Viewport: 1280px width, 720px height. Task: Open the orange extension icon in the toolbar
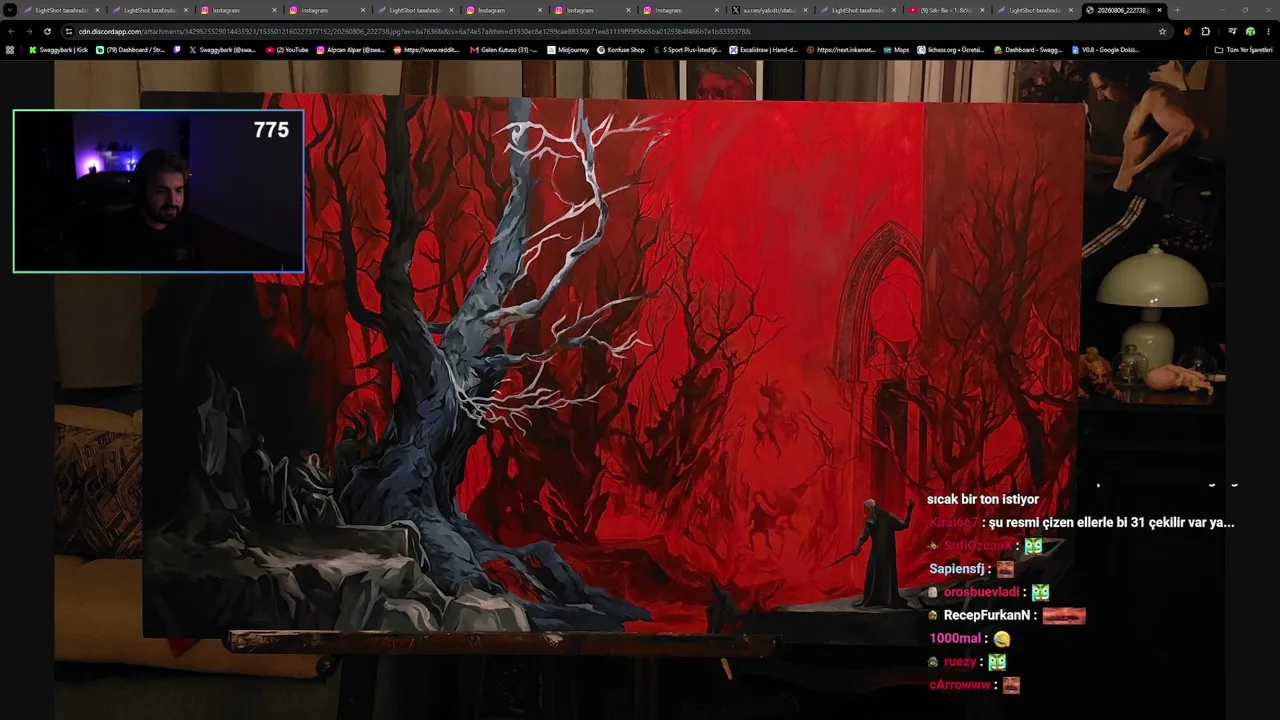point(1187,31)
